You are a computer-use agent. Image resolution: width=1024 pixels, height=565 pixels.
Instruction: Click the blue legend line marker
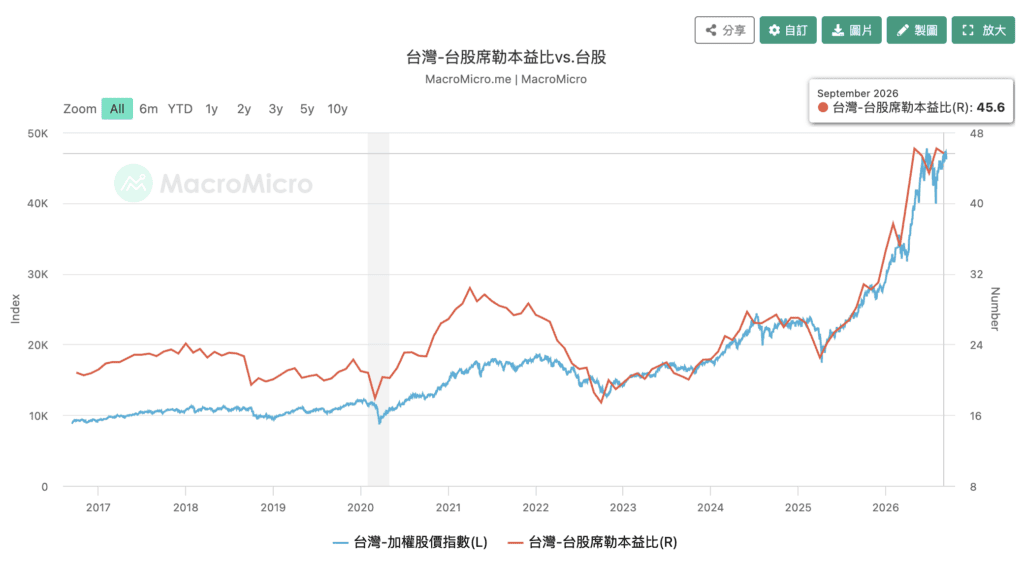pyautogui.click(x=340, y=543)
